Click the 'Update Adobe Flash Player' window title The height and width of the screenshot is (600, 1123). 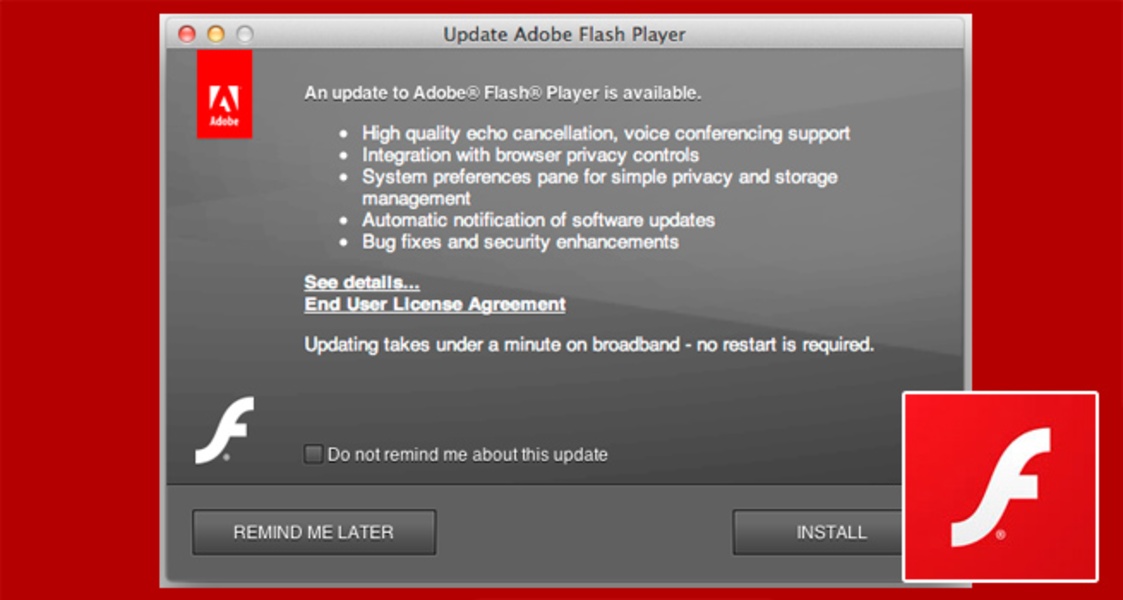pos(564,34)
